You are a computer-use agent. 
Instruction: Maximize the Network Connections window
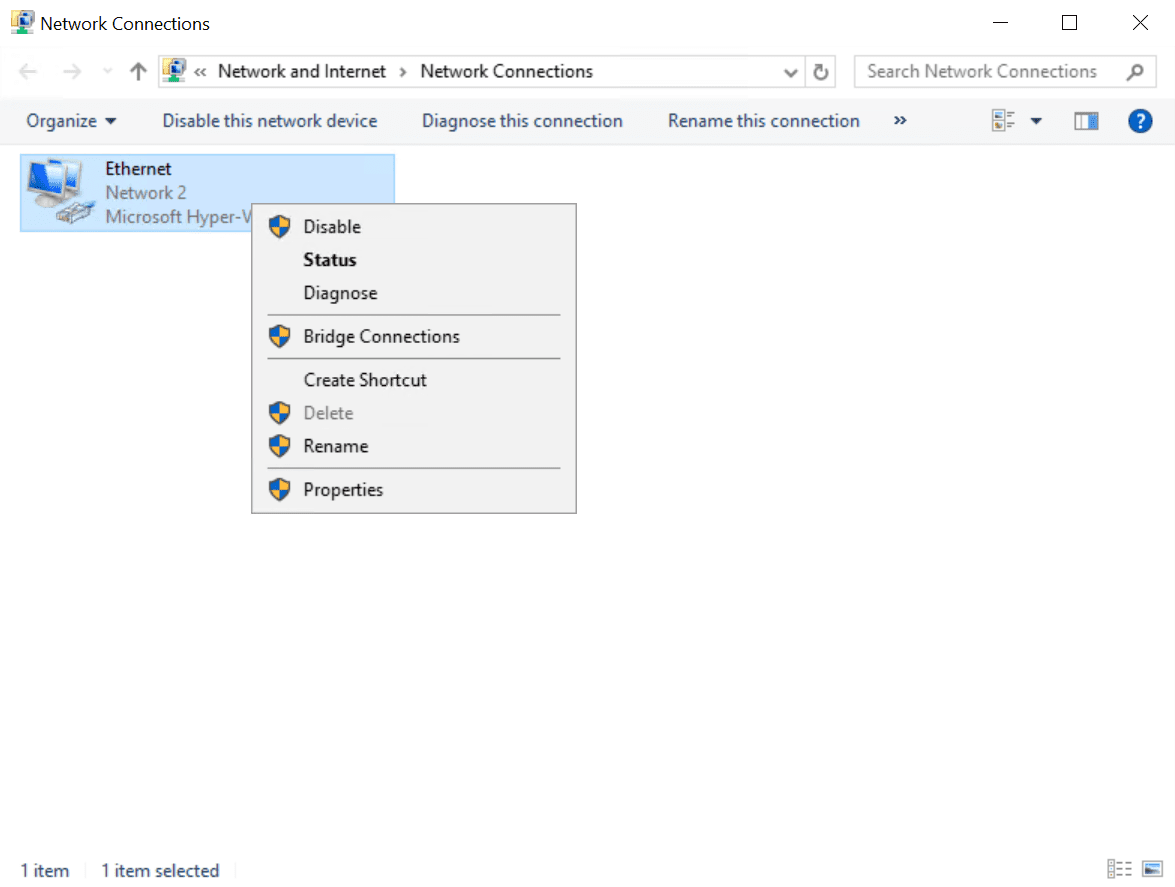point(1069,22)
